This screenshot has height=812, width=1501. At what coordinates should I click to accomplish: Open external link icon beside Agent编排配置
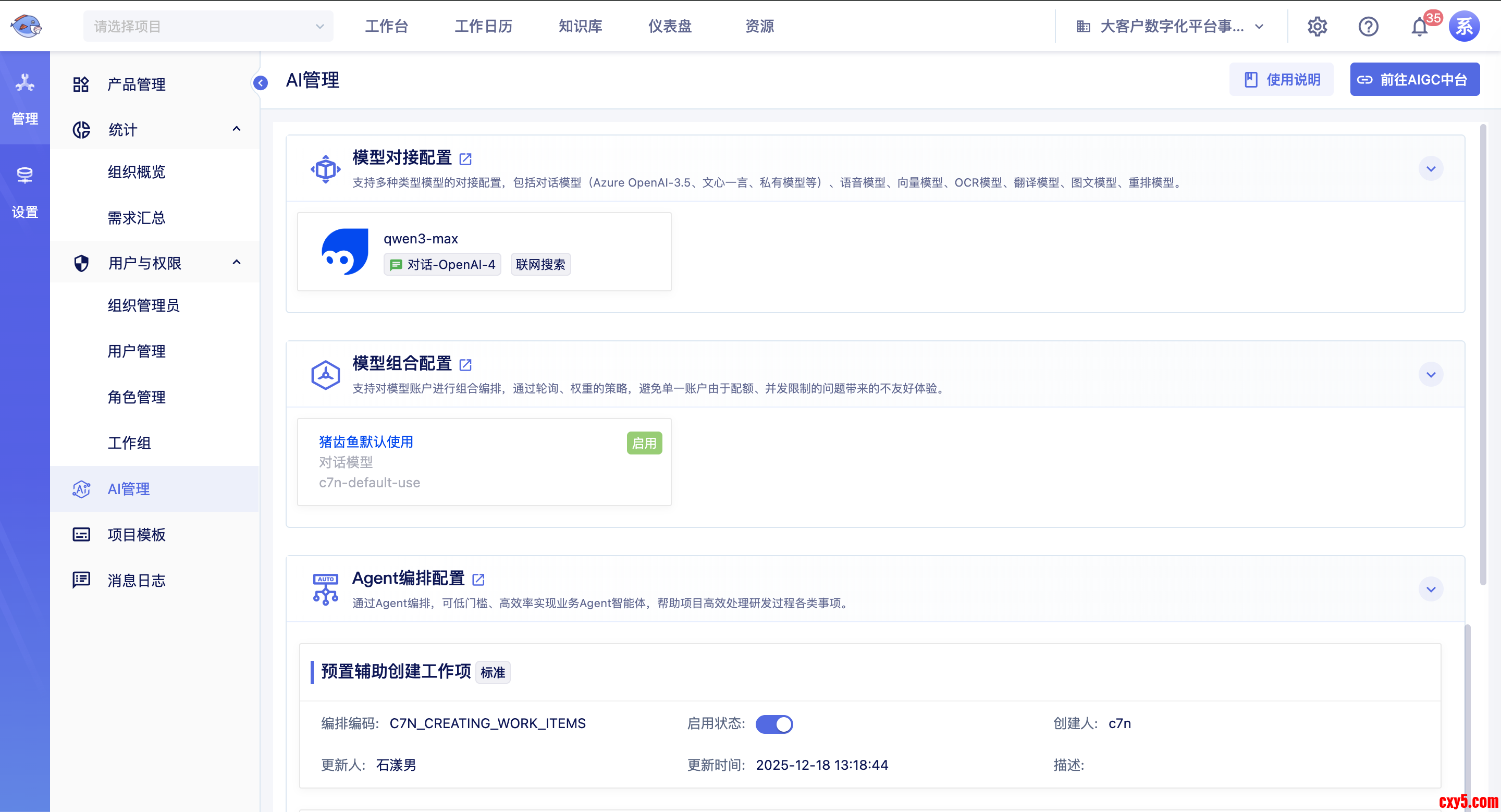pos(478,580)
